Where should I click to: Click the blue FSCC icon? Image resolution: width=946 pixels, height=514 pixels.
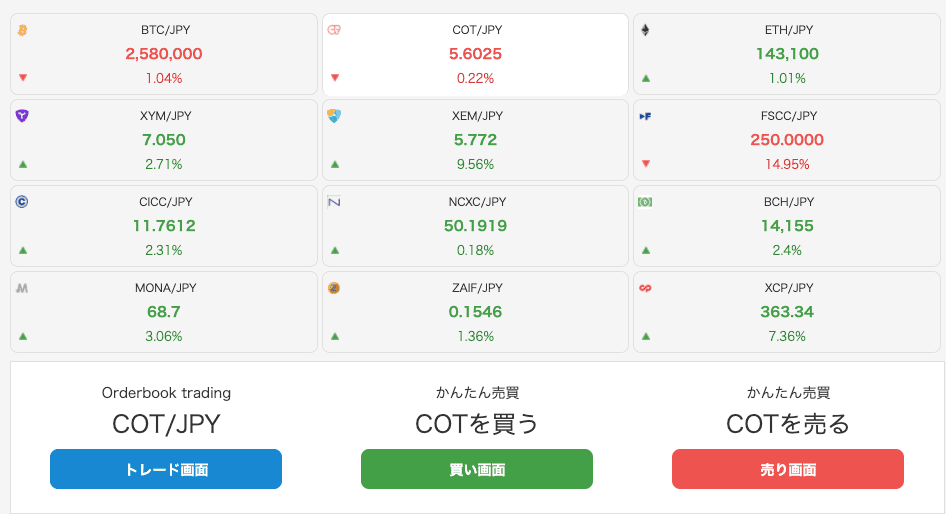pyautogui.click(x=645, y=116)
